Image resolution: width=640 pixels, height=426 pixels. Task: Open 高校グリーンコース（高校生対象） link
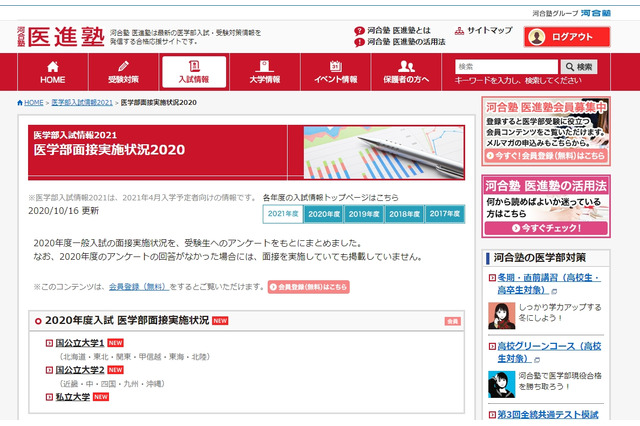coord(549,352)
